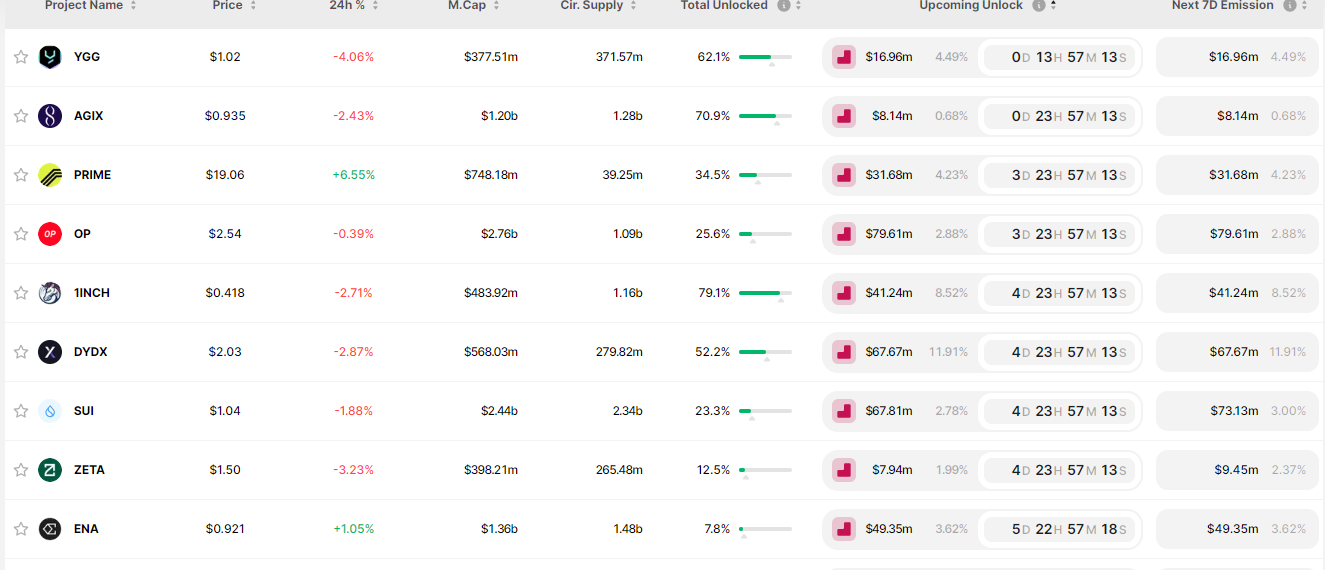This screenshot has height=570, width=1325.
Task: Click the Upcoming Unlock column header
Action: click(971, 6)
